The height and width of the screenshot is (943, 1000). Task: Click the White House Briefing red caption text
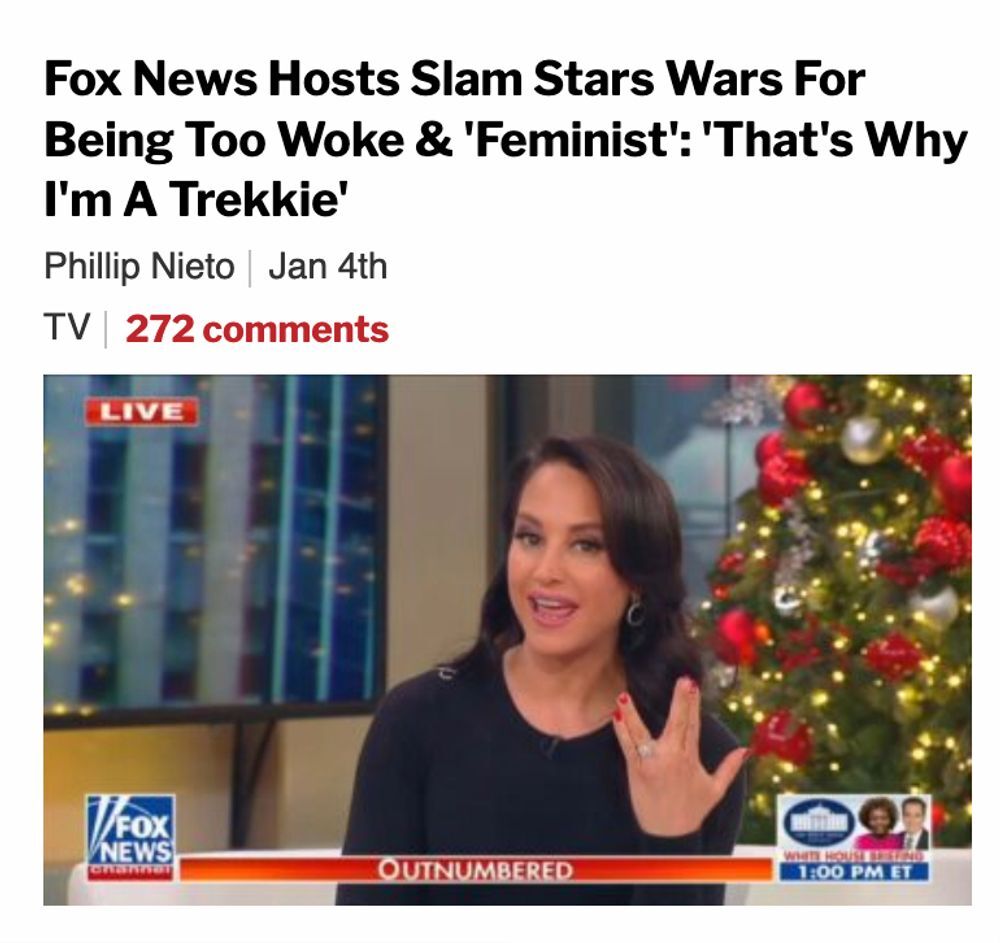[x=855, y=857]
